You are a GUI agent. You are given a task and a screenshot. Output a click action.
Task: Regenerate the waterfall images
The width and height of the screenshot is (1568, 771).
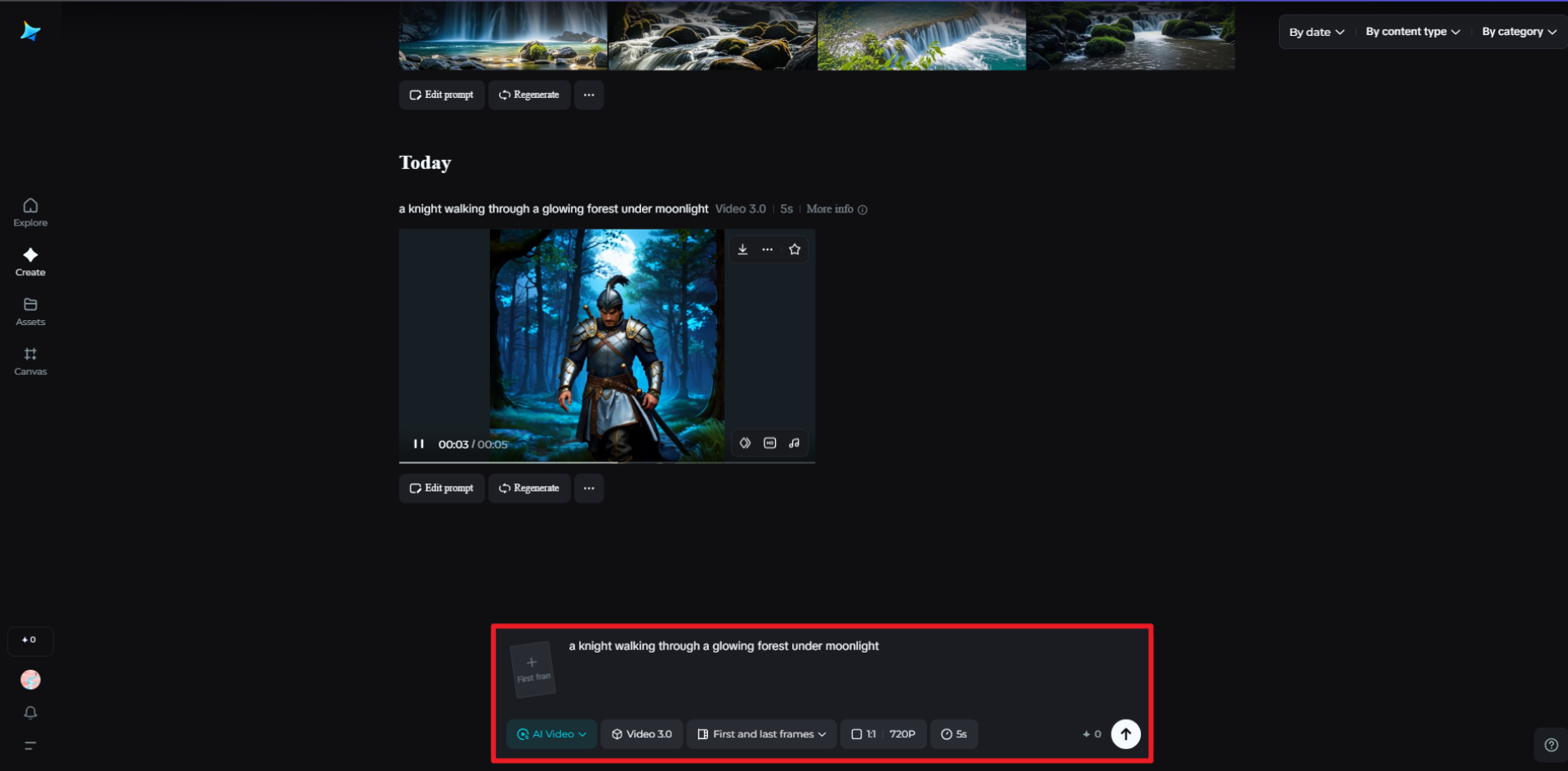click(x=529, y=95)
